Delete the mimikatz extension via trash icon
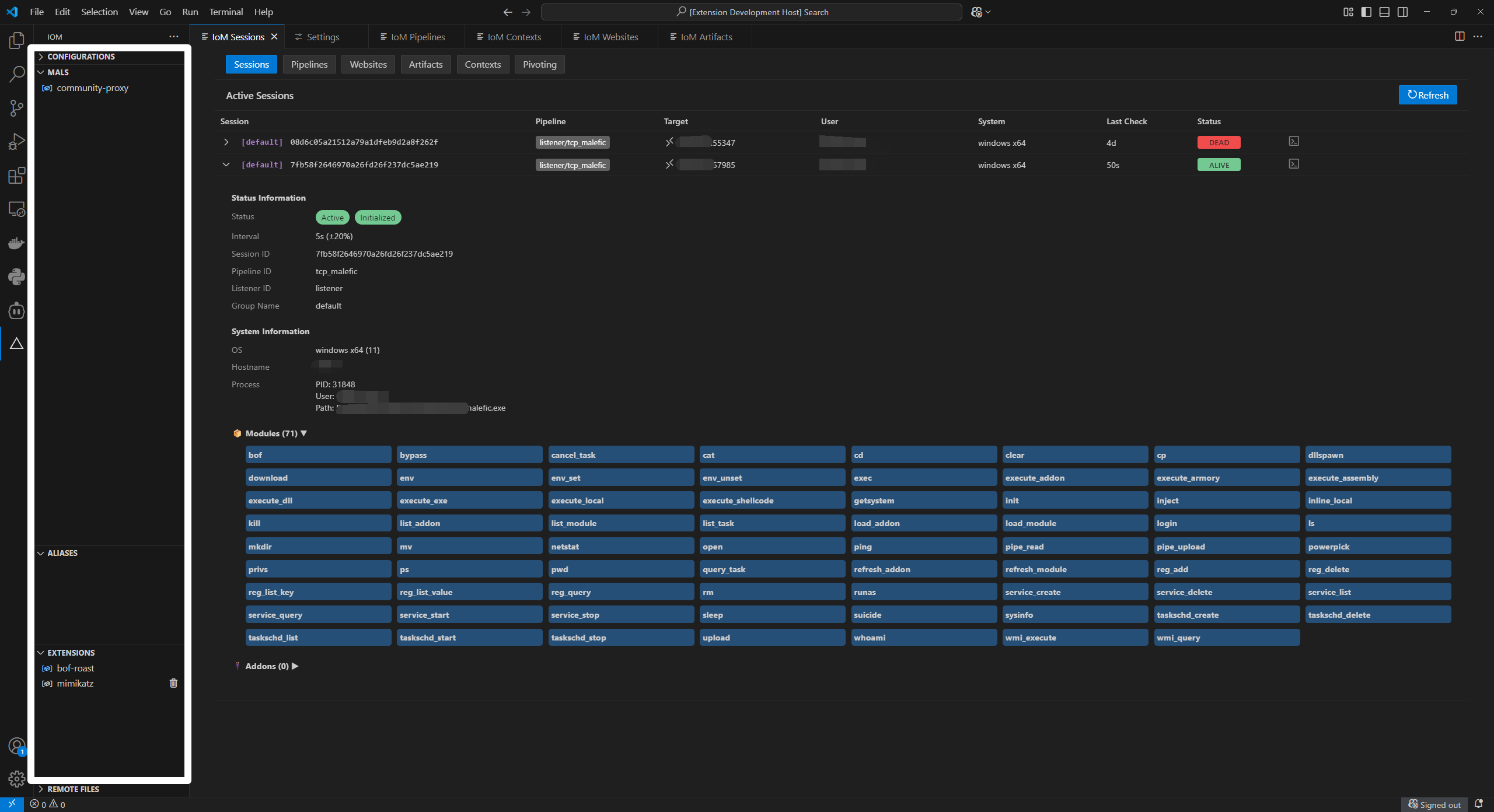The image size is (1494, 812). pos(173,683)
